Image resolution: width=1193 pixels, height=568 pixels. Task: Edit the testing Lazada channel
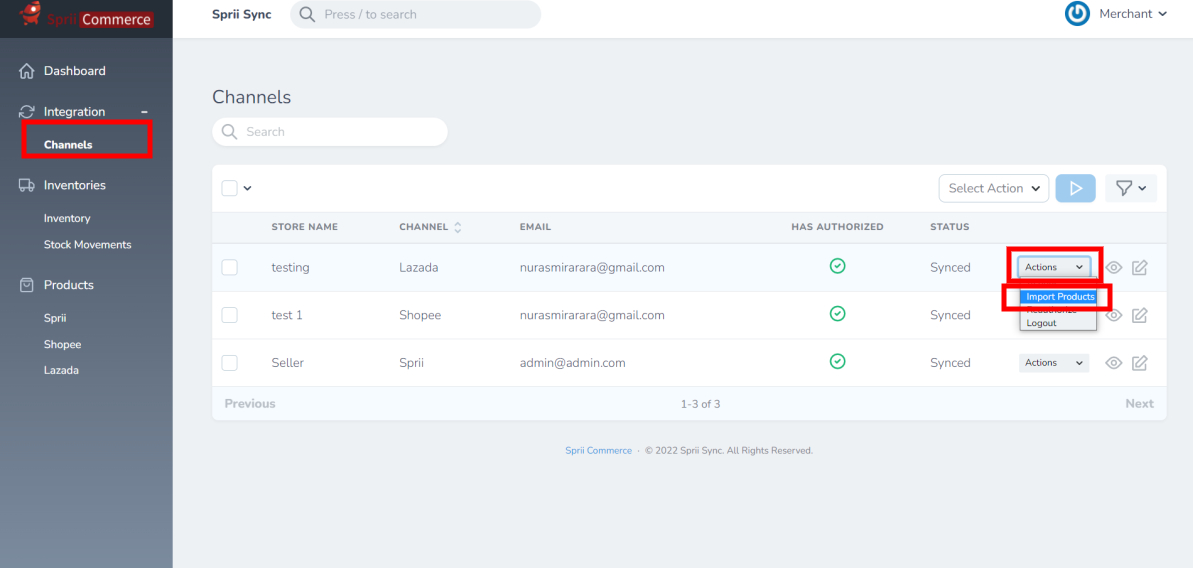point(1139,268)
